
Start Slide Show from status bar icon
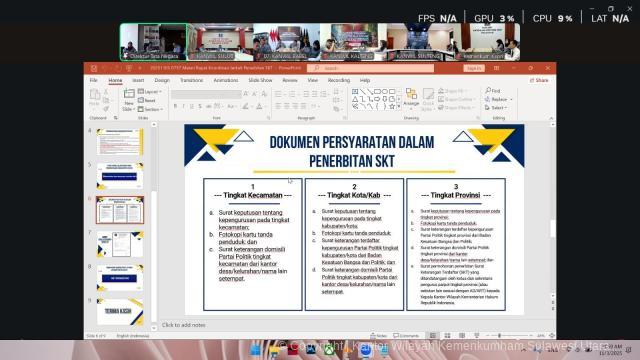[476, 336]
